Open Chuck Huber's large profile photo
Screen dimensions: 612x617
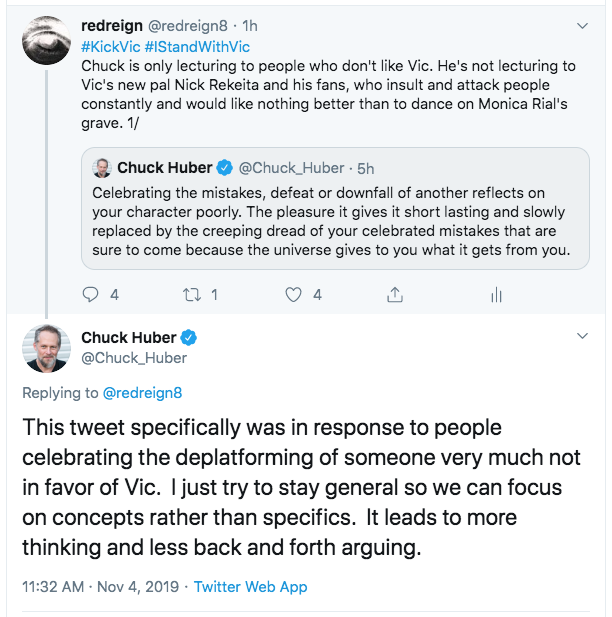coord(46,348)
